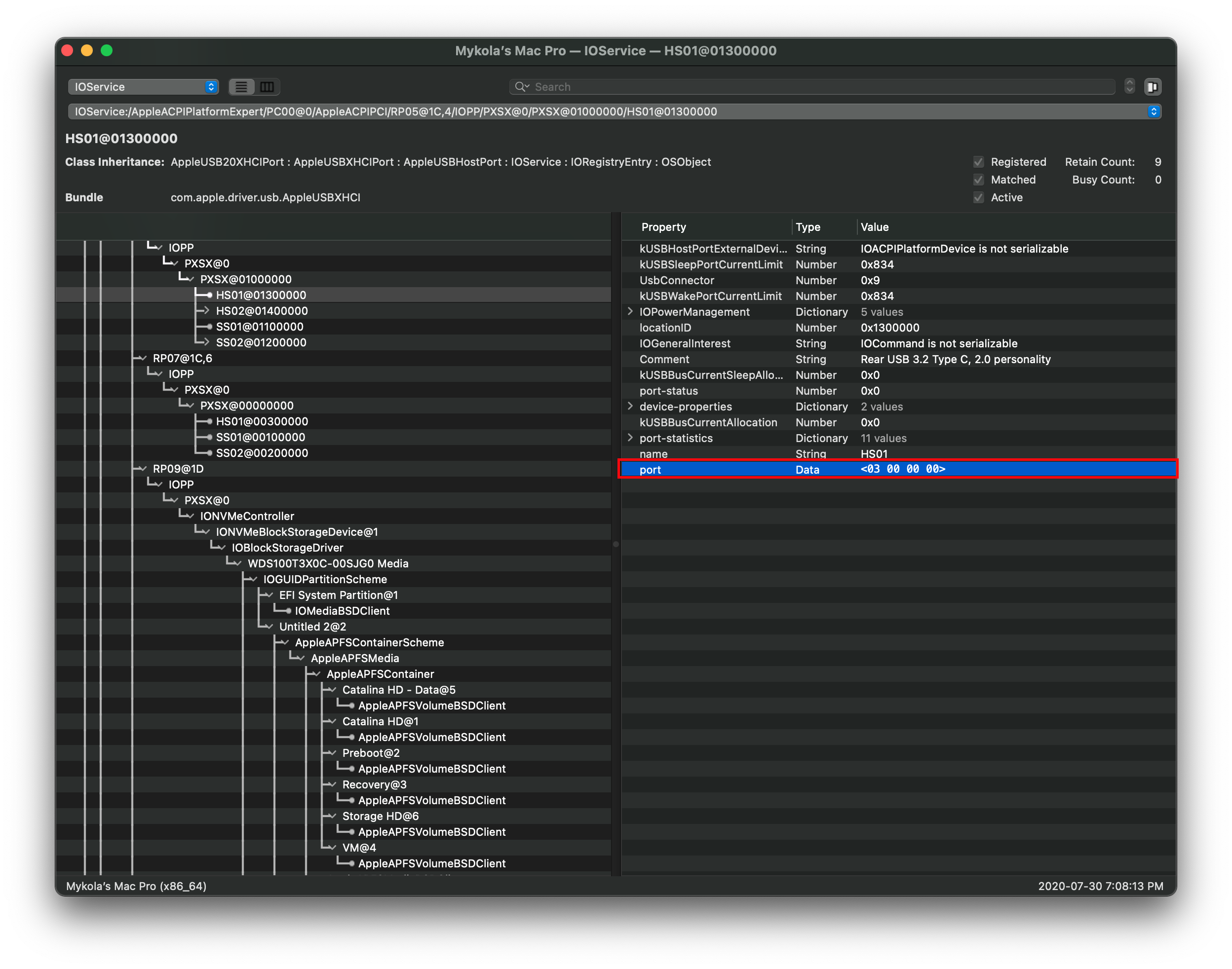The height and width of the screenshot is (969, 1232).
Task: Toggle the Active checkbox
Action: [x=978, y=197]
